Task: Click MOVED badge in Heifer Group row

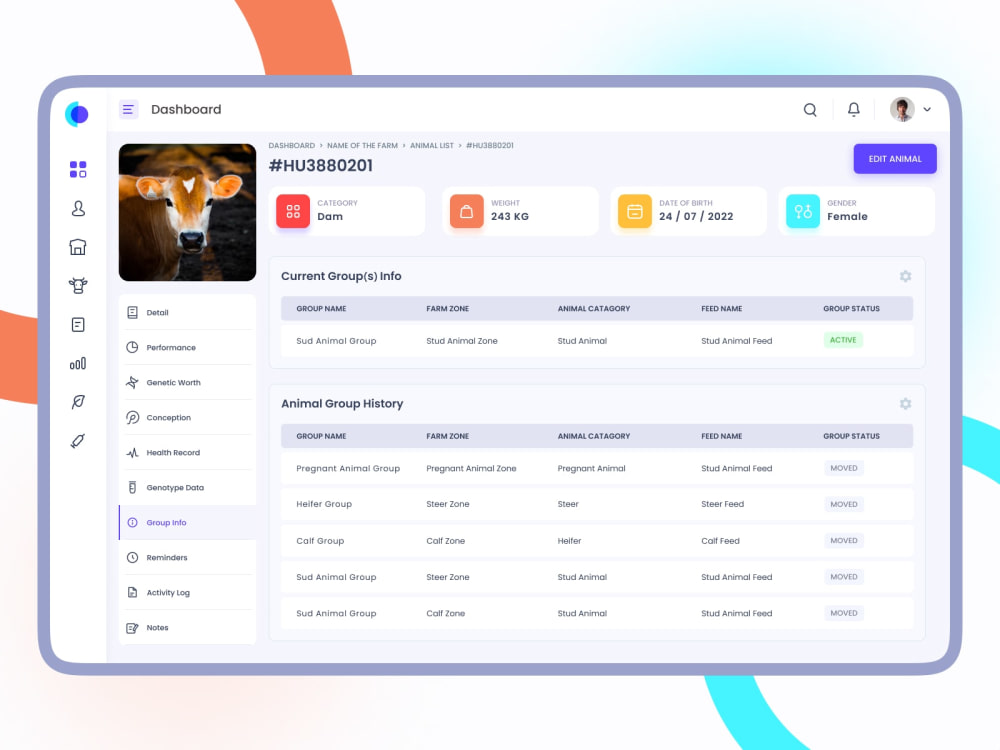Action: 844,504
